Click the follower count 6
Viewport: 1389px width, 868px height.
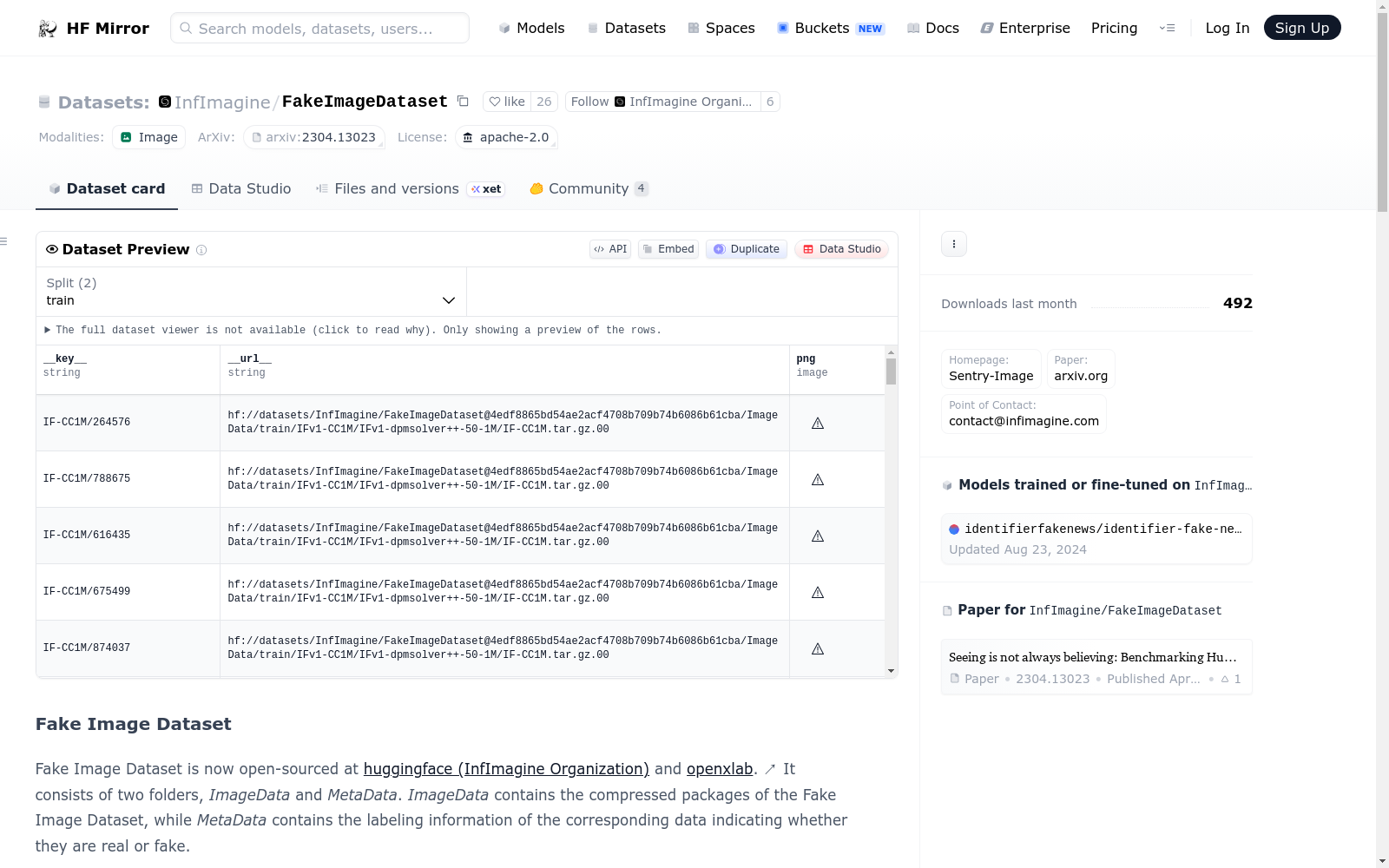tap(770, 102)
